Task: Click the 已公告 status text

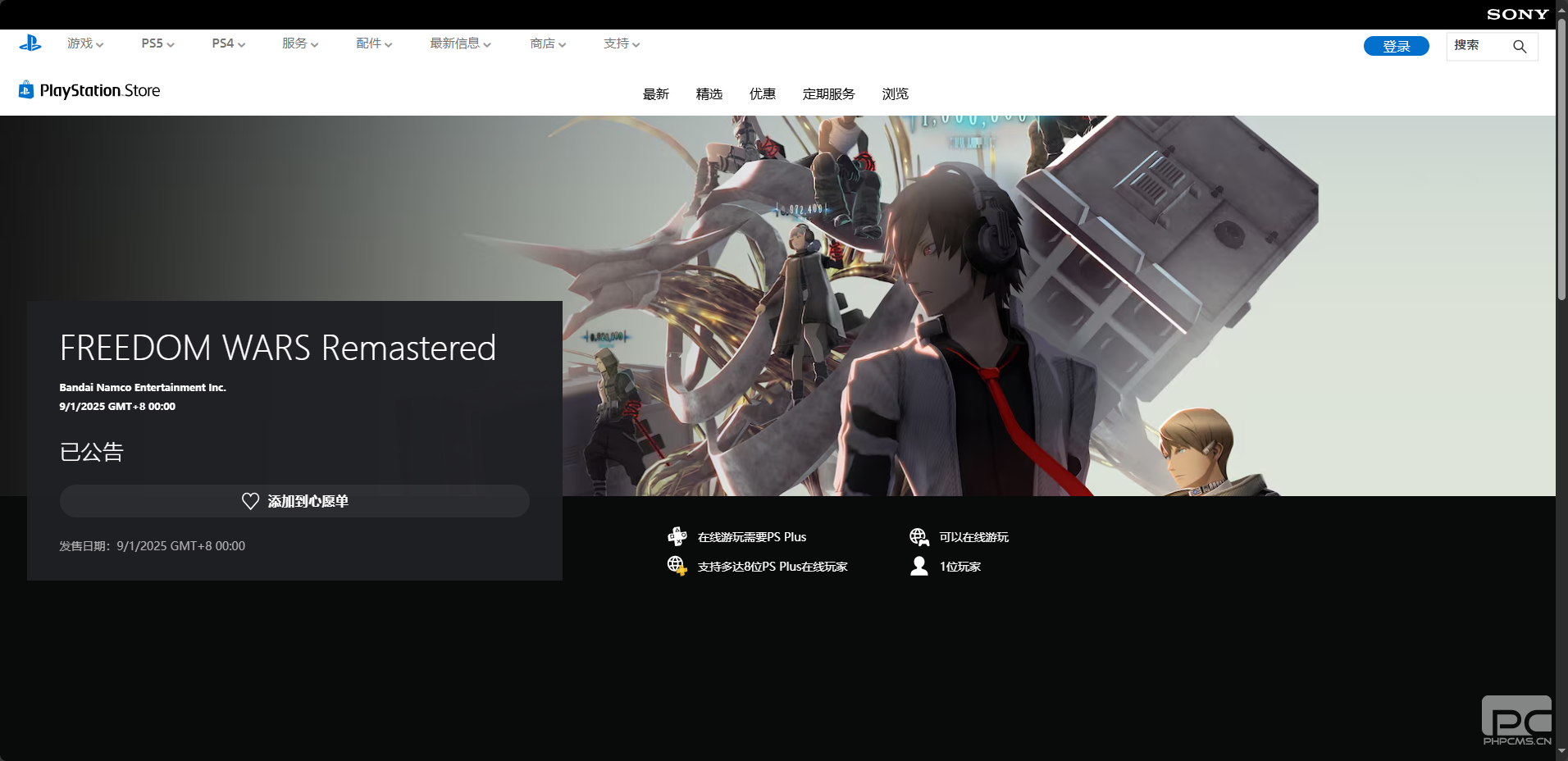Action: [91, 452]
